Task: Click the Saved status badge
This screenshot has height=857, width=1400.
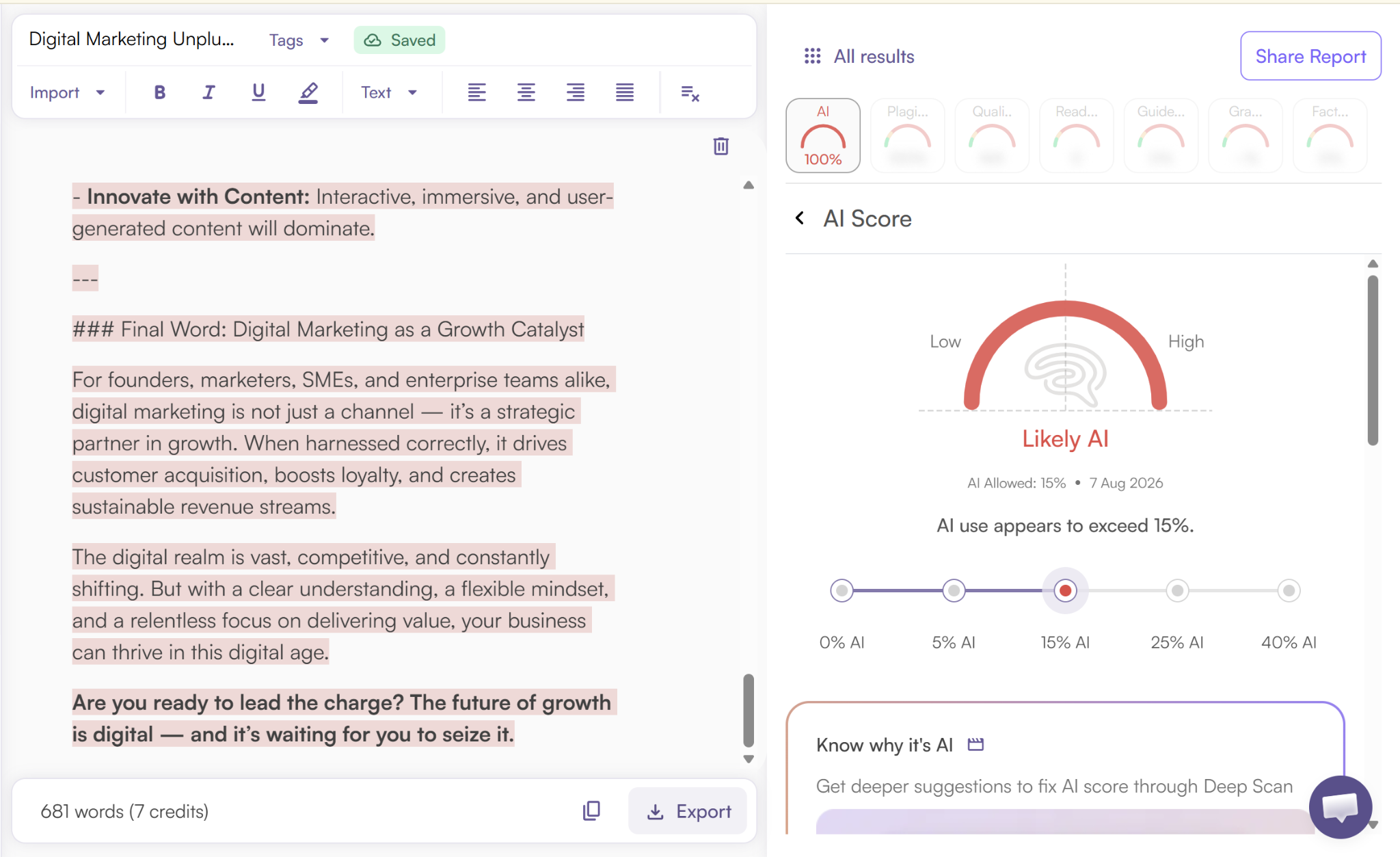Action: point(399,40)
